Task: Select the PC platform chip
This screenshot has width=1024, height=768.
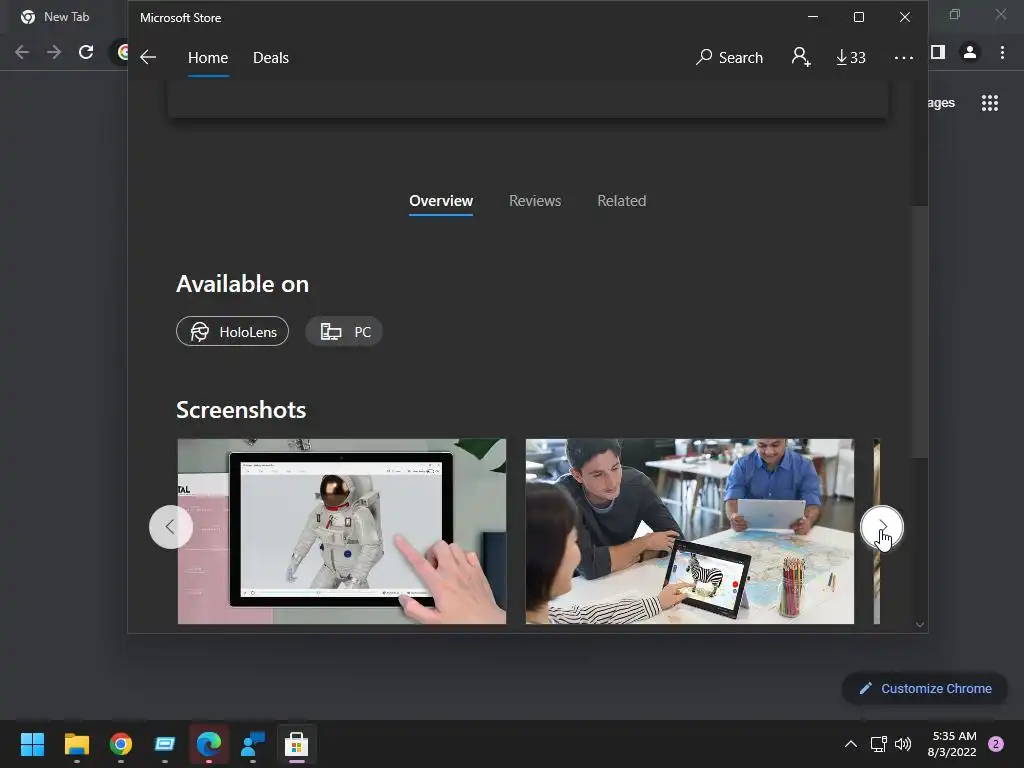Action: 344,331
